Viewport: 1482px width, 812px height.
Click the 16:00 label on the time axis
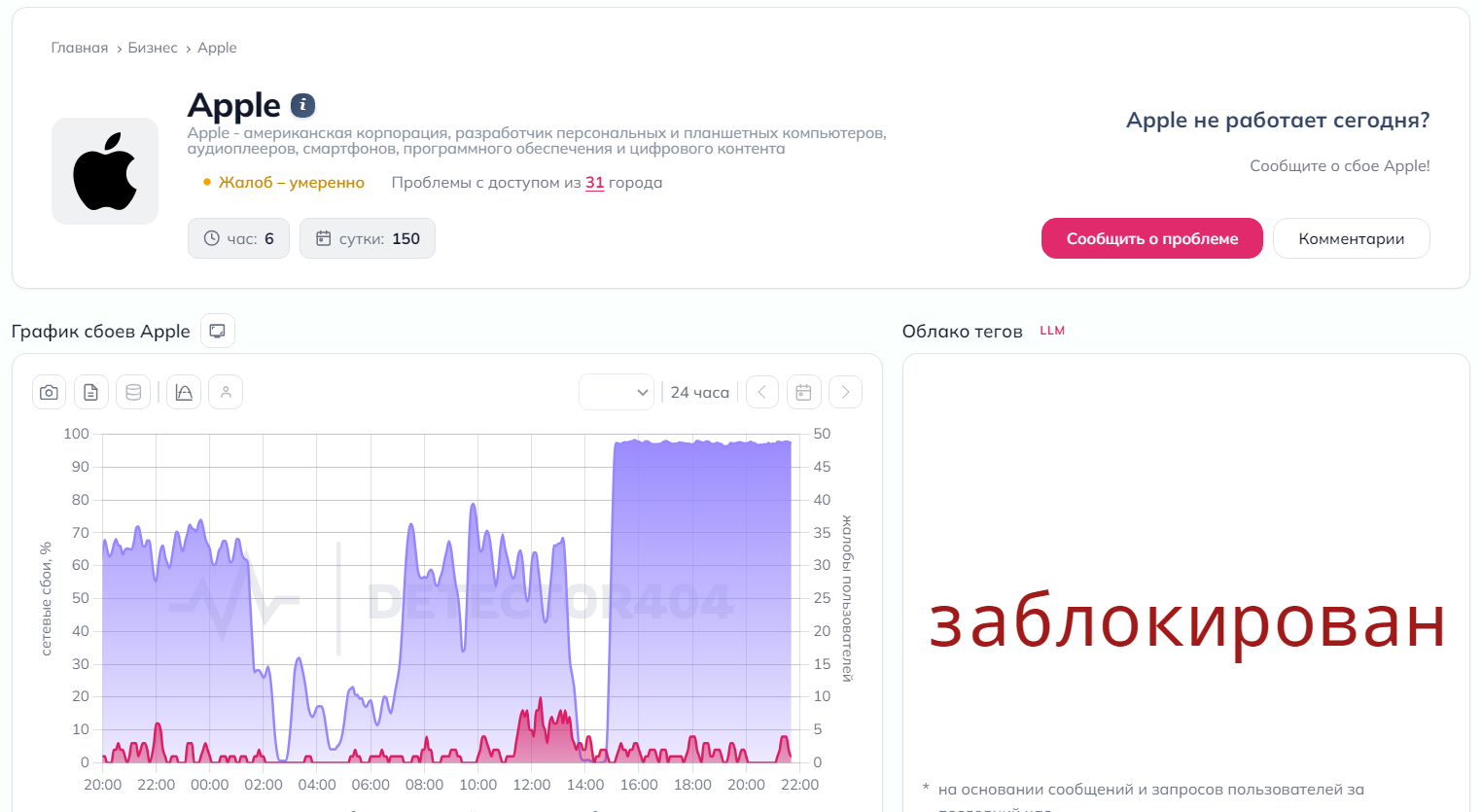(x=639, y=785)
